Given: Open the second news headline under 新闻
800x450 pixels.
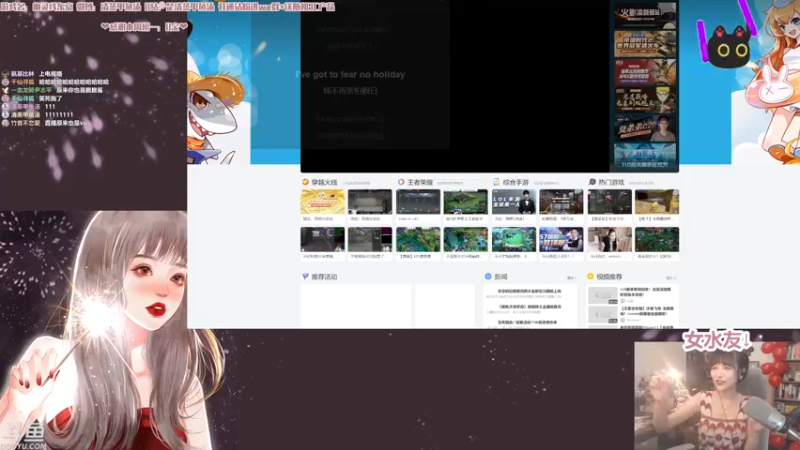Looking at the screenshot, I should 530,307.
